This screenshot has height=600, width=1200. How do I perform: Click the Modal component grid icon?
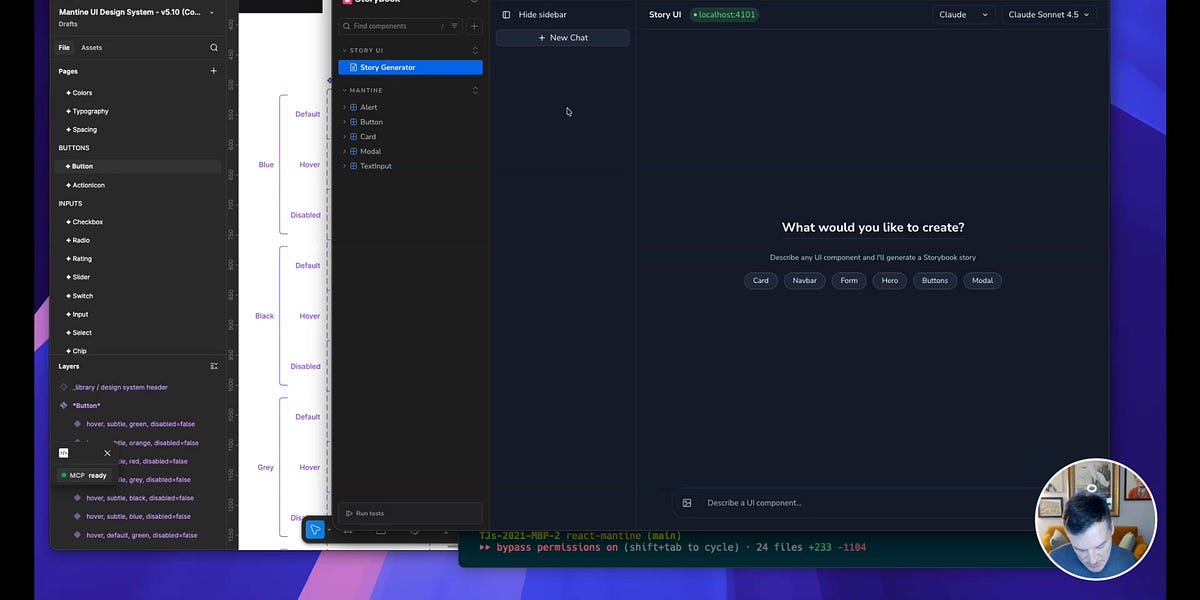pyautogui.click(x=353, y=151)
